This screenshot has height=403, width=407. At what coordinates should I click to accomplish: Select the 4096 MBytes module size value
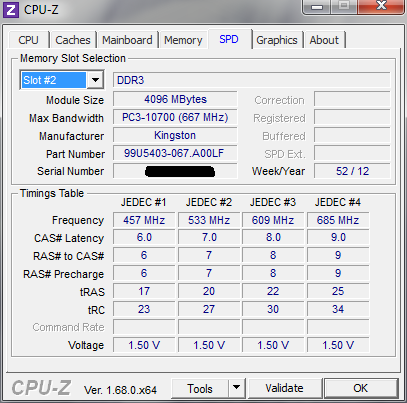coord(175,99)
